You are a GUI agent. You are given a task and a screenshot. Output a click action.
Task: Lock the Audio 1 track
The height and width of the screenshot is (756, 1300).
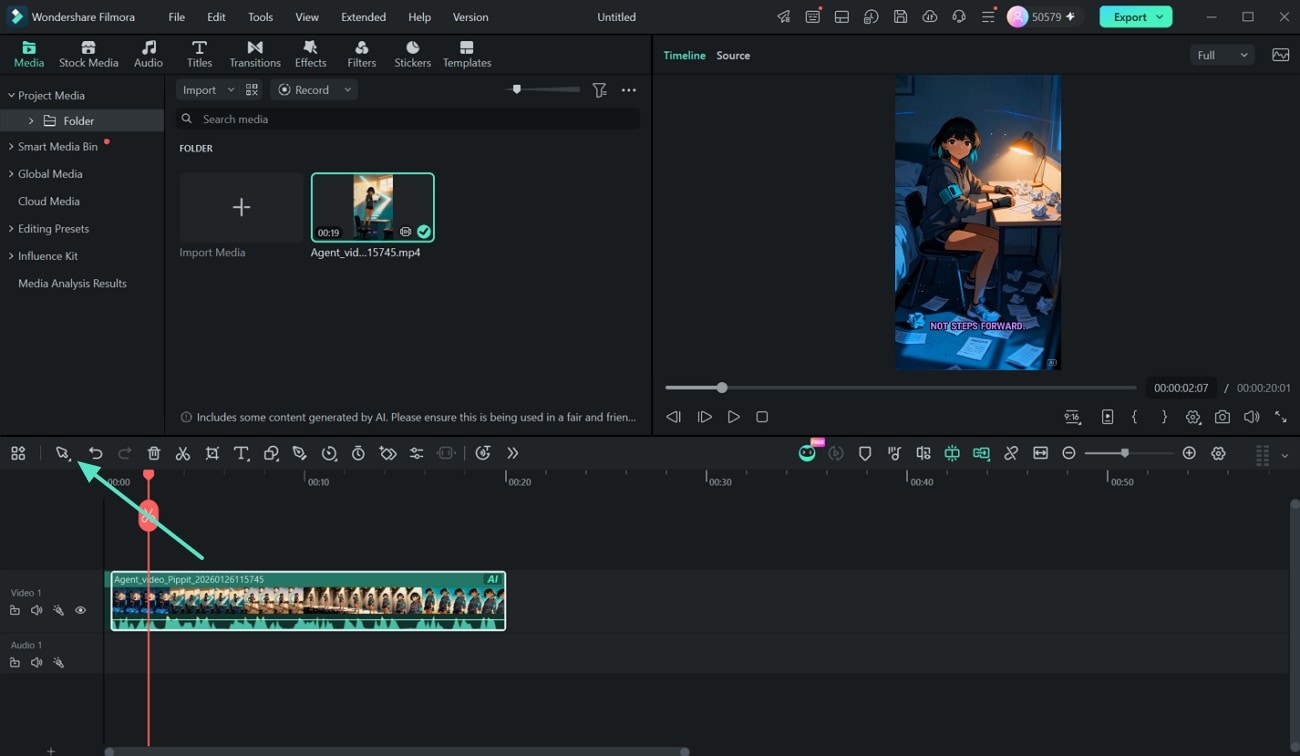coord(15,662)
